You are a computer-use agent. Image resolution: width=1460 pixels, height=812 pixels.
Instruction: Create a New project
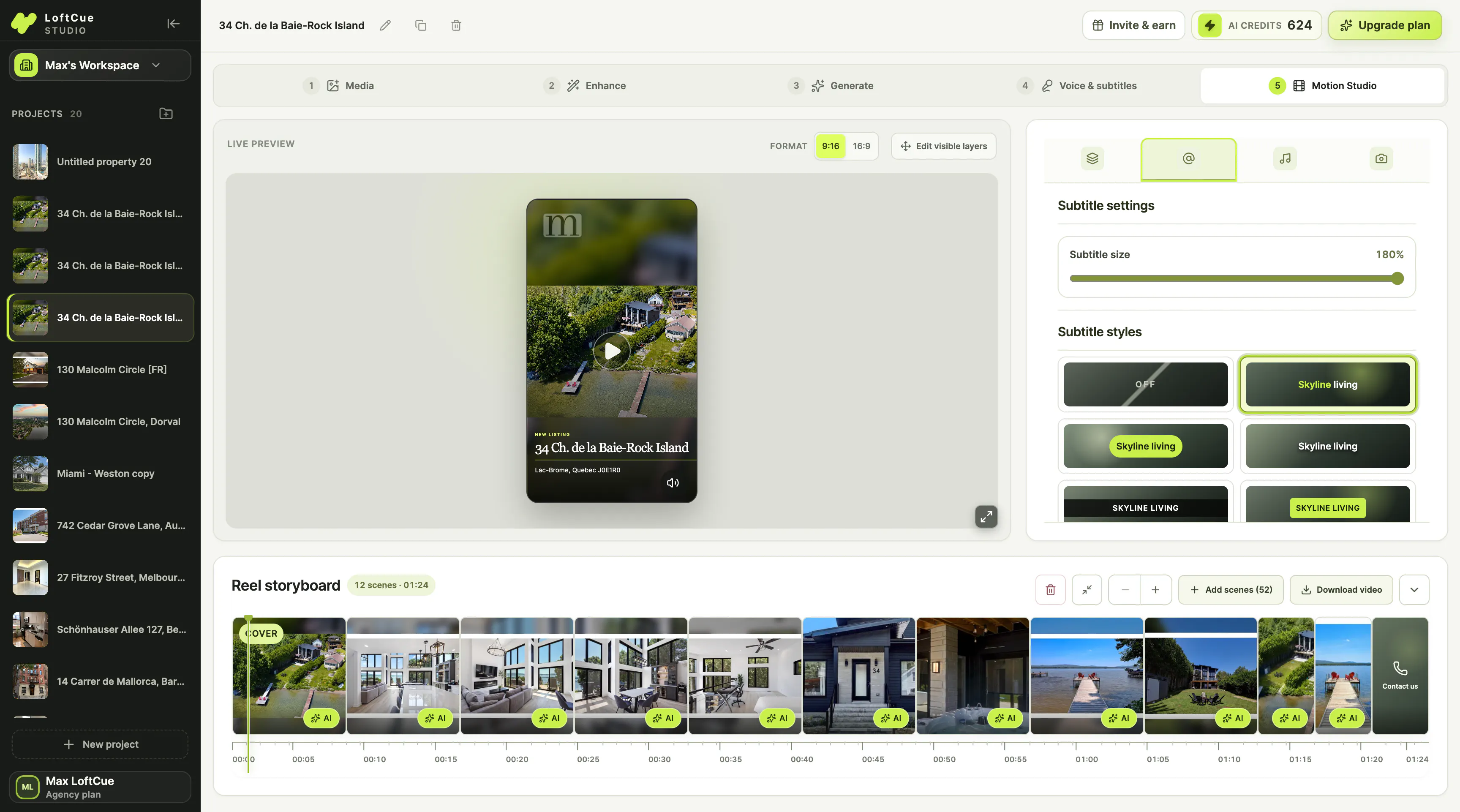point(100,744)
